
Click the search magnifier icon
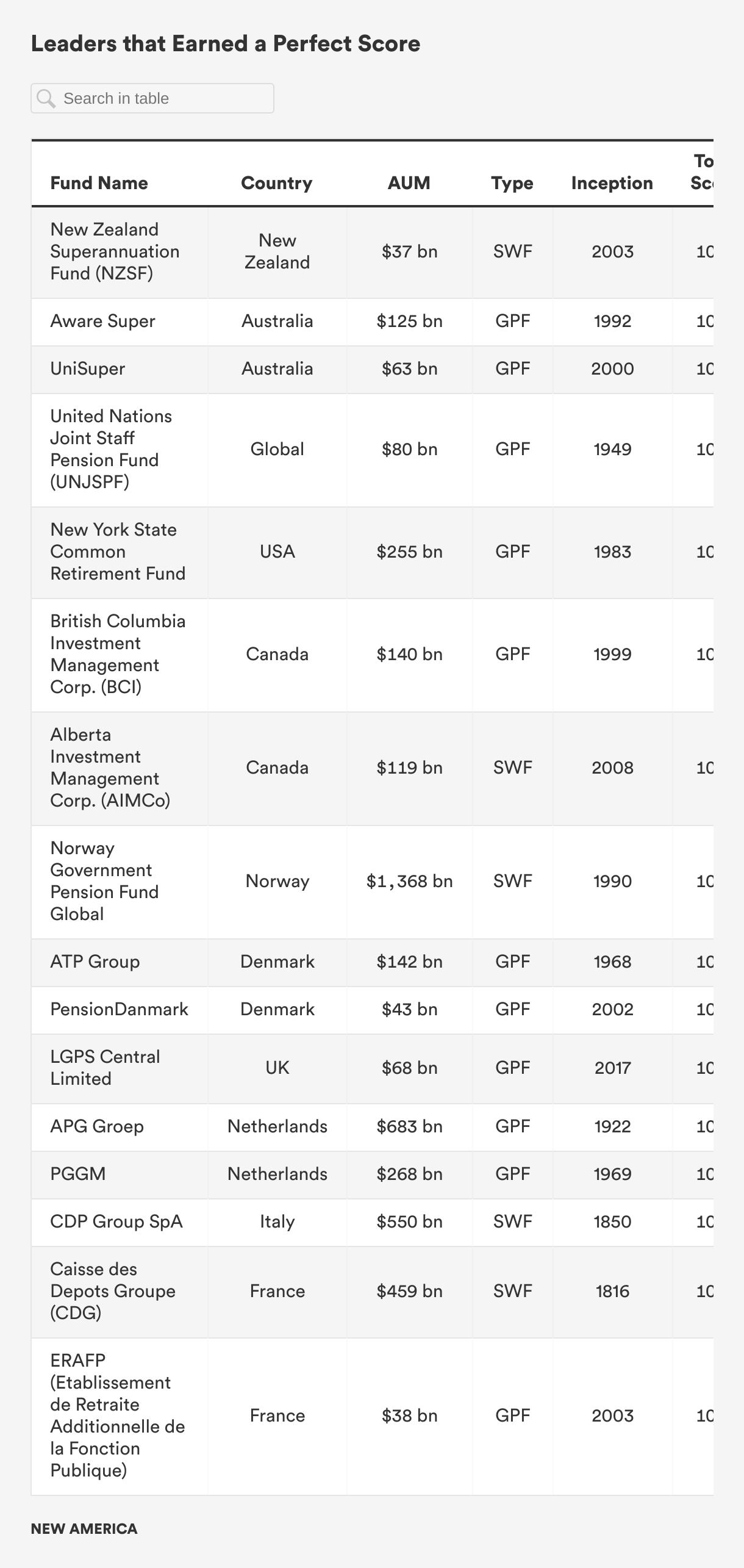click(x=46, y=98)
